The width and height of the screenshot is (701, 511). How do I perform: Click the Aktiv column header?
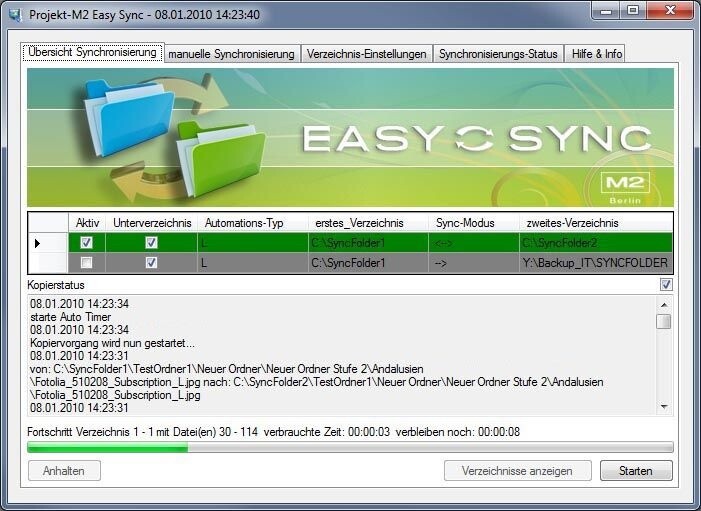point(87,223)
